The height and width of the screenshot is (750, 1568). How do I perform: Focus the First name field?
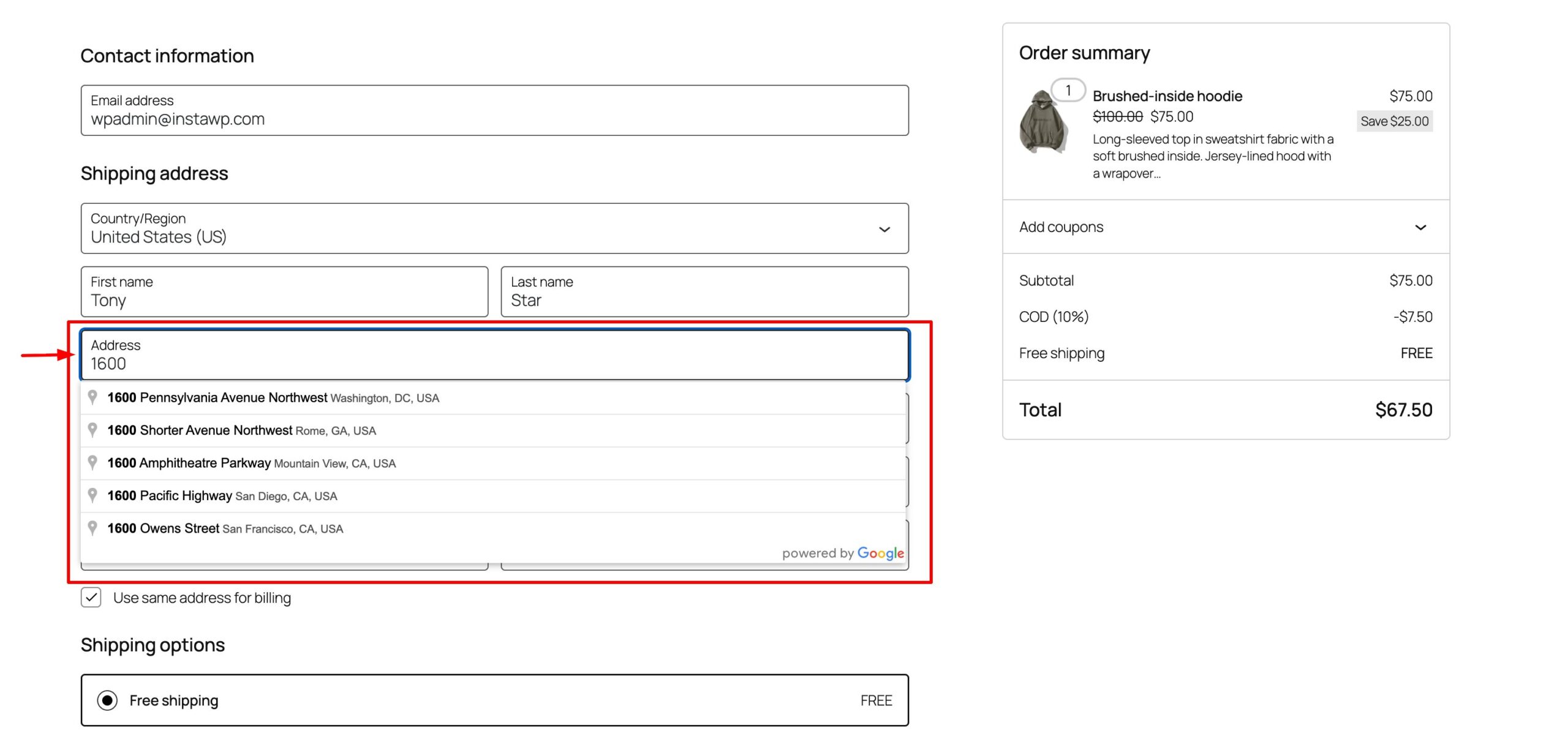tap(284, 291)
